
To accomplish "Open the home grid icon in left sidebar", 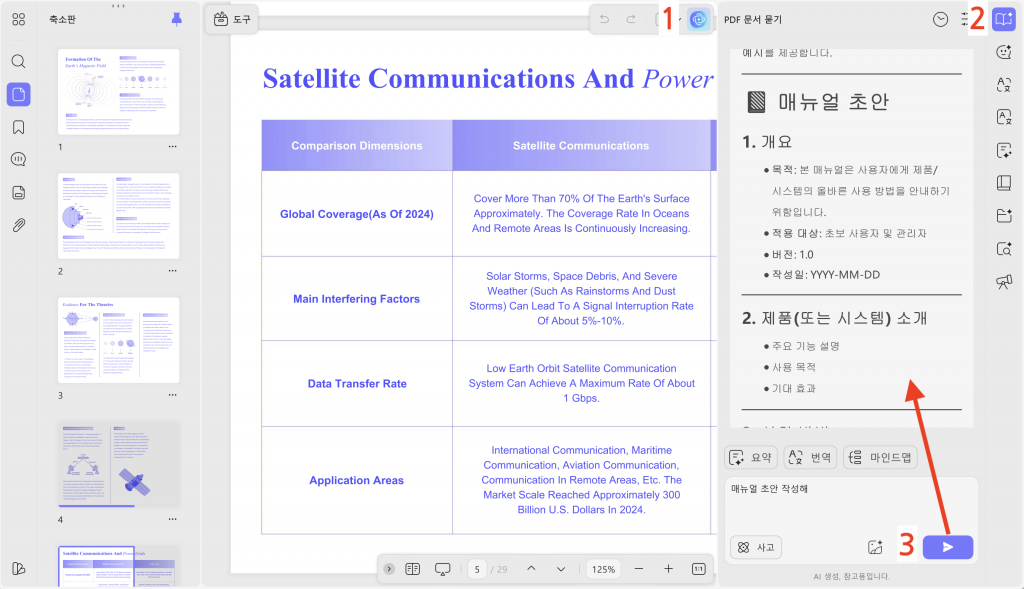I will [x=18, y=20].
